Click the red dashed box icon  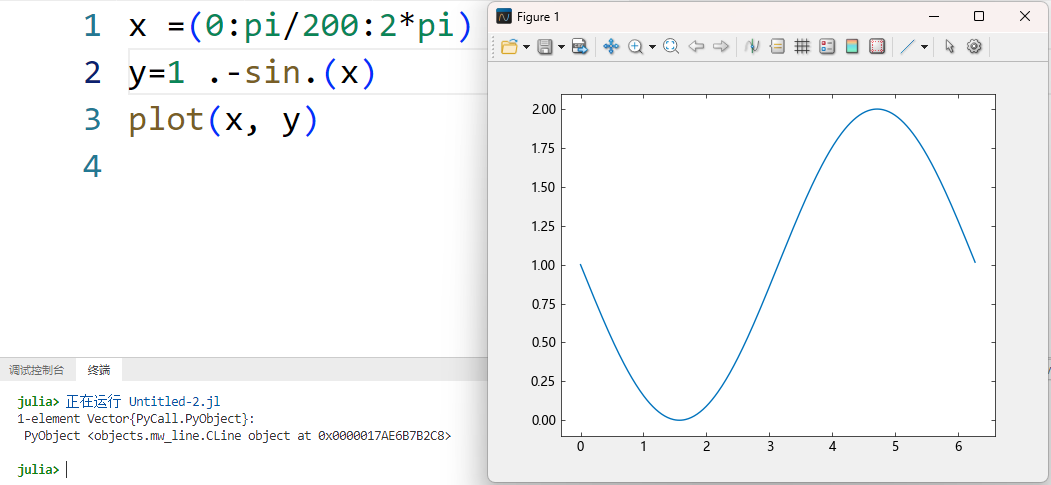877,46
